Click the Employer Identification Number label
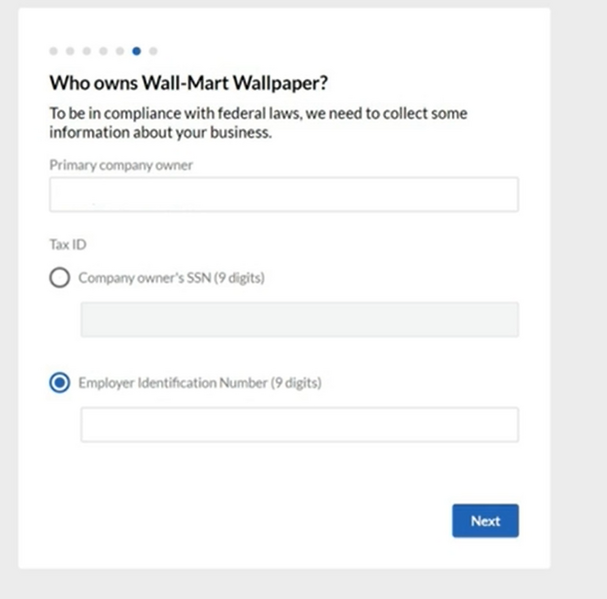Viewport: 607px width, 599px height. [x=200, y=383]
